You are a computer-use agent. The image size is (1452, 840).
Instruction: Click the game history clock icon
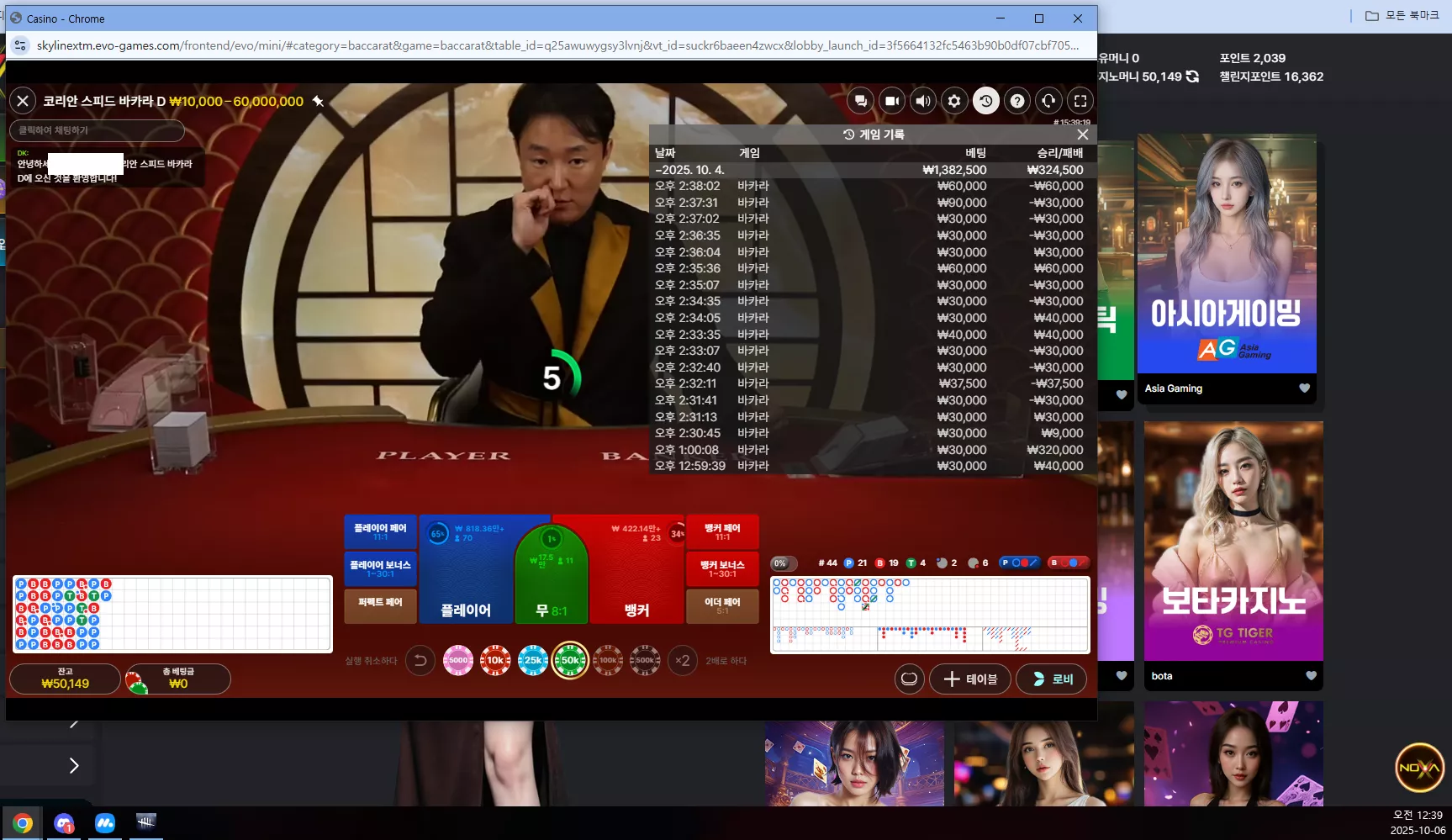[x=985, y=101]
